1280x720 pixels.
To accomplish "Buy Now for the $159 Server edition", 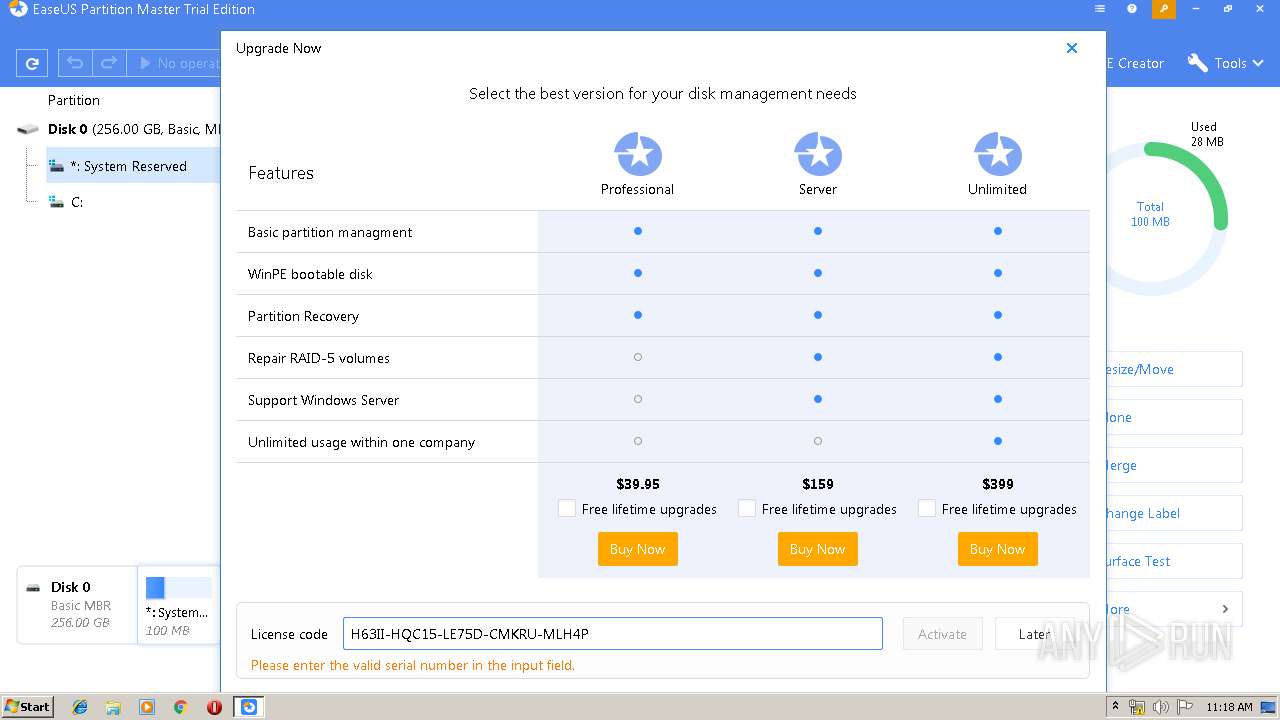I will coord(818,549).
